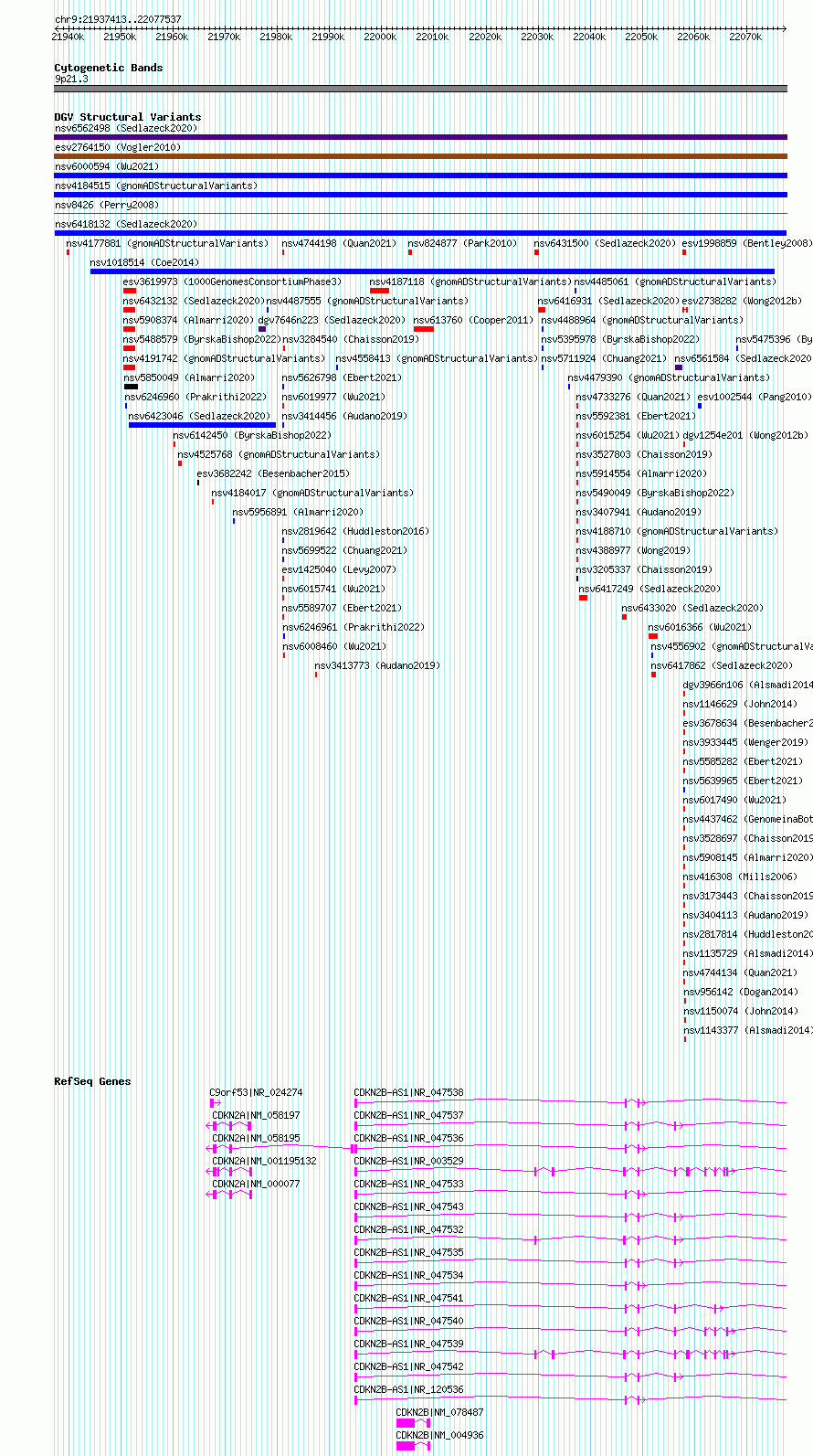Click variant esv1998859 (Bentley2008)

pyautogui.click(x=746, y=243)
